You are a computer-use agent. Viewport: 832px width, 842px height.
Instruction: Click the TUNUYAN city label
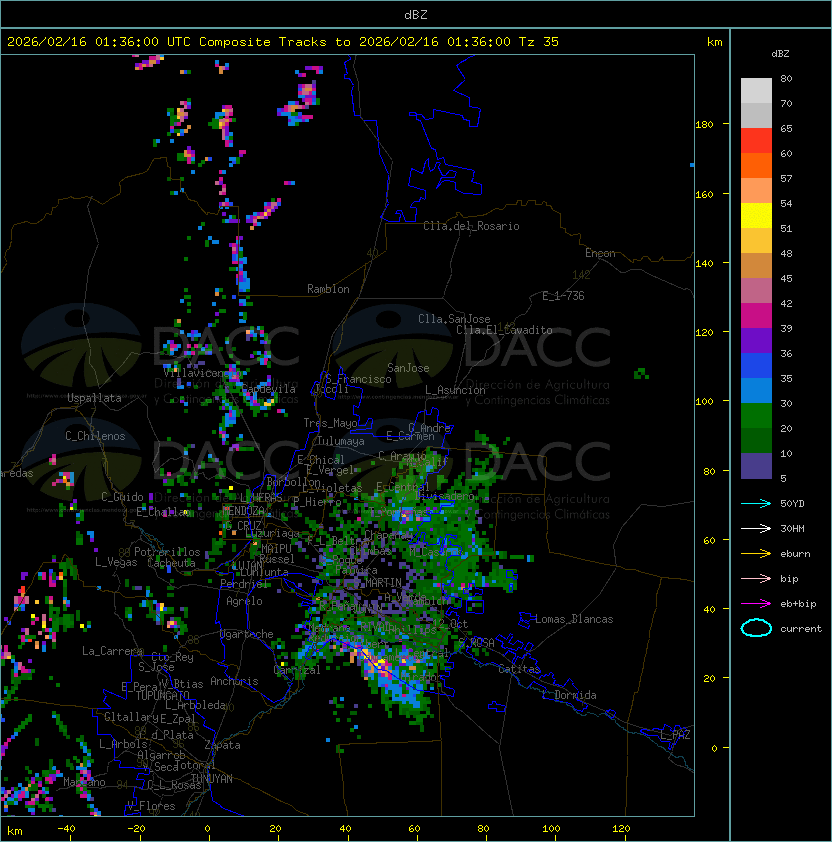click(212, 779)
